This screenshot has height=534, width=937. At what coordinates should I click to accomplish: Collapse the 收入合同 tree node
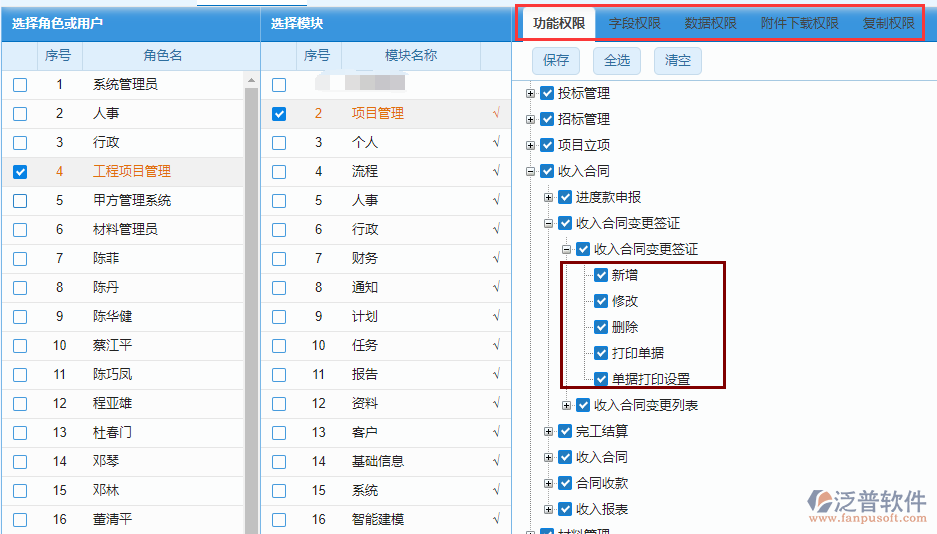(x=531, y=172)
